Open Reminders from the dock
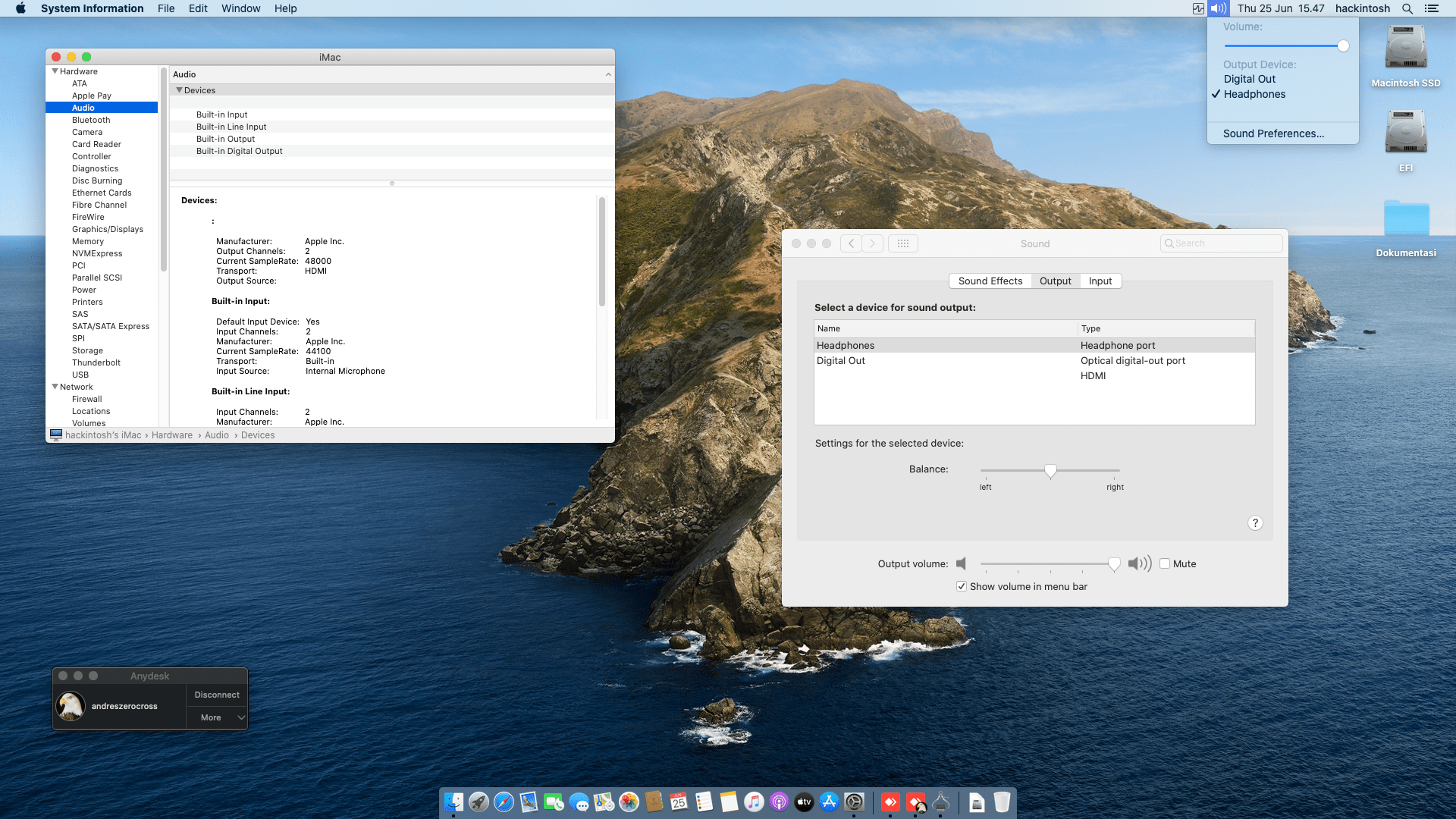The height and width of the screenshot is (819, 1456). (x=704, y=802)
